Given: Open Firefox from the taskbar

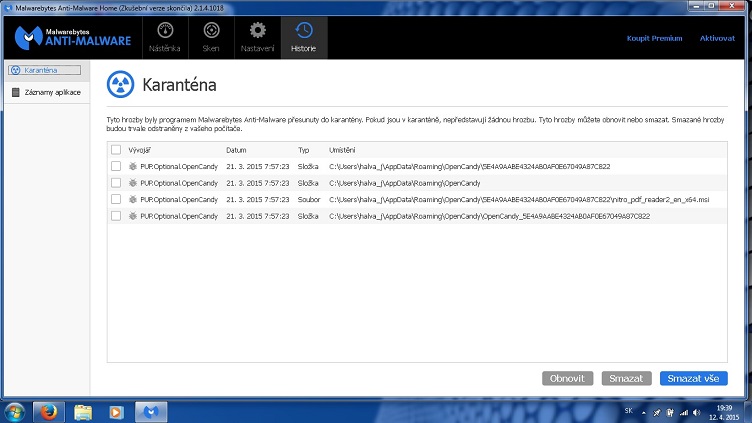Looking at the screenshot, I should (x=48, y=412).
